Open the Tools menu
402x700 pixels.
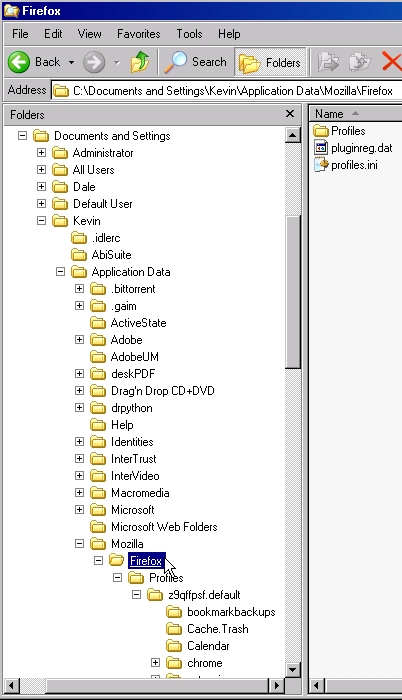(189, 34)
